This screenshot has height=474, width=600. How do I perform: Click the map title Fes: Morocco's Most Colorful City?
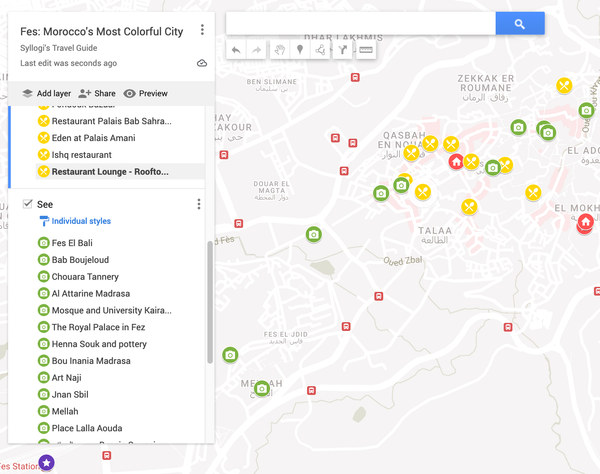tap(102, 31)
